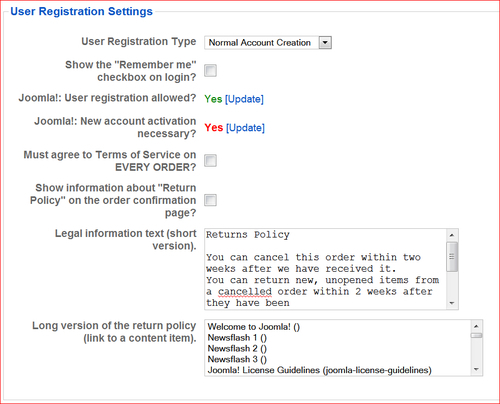This screenshot has width=500, height=404.
Task: Click scroll down arrow of content item list
Action: (x=476, y=369)
